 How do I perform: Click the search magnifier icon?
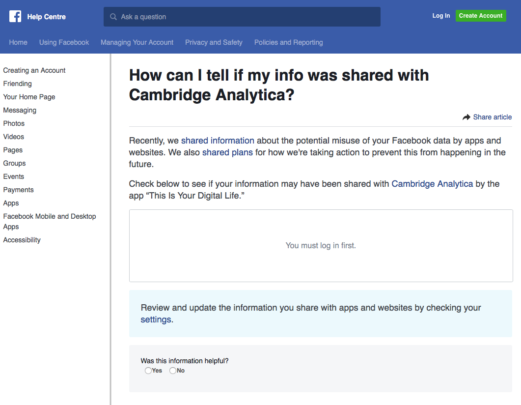click(x=113, y=17)
